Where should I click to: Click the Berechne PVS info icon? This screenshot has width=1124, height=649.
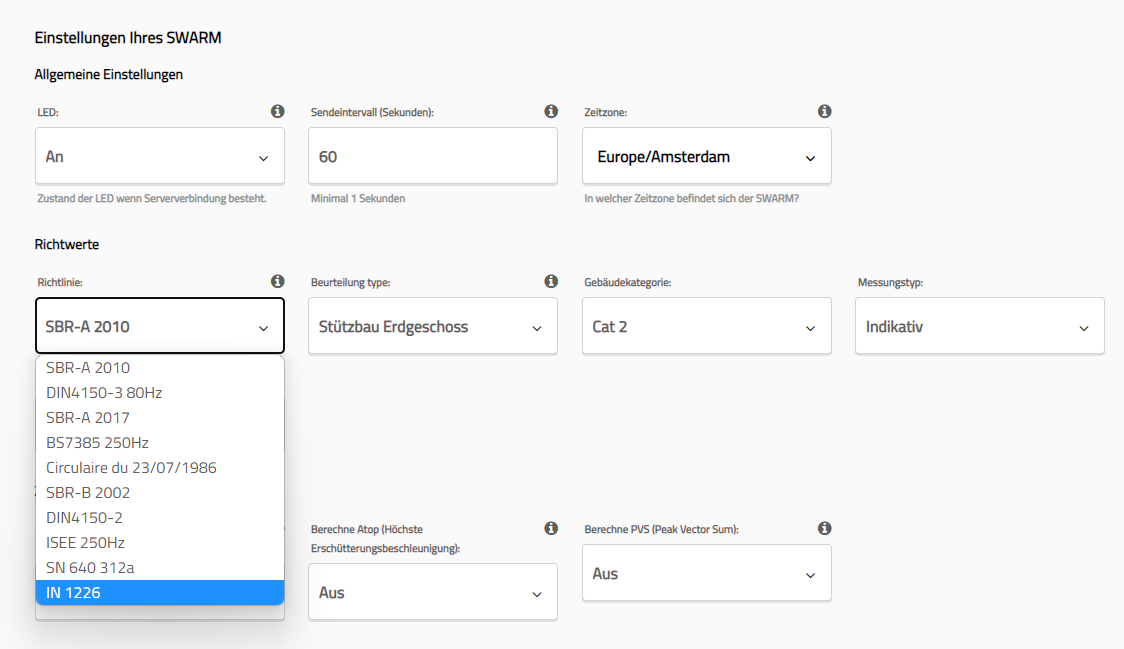pos(824,528)
